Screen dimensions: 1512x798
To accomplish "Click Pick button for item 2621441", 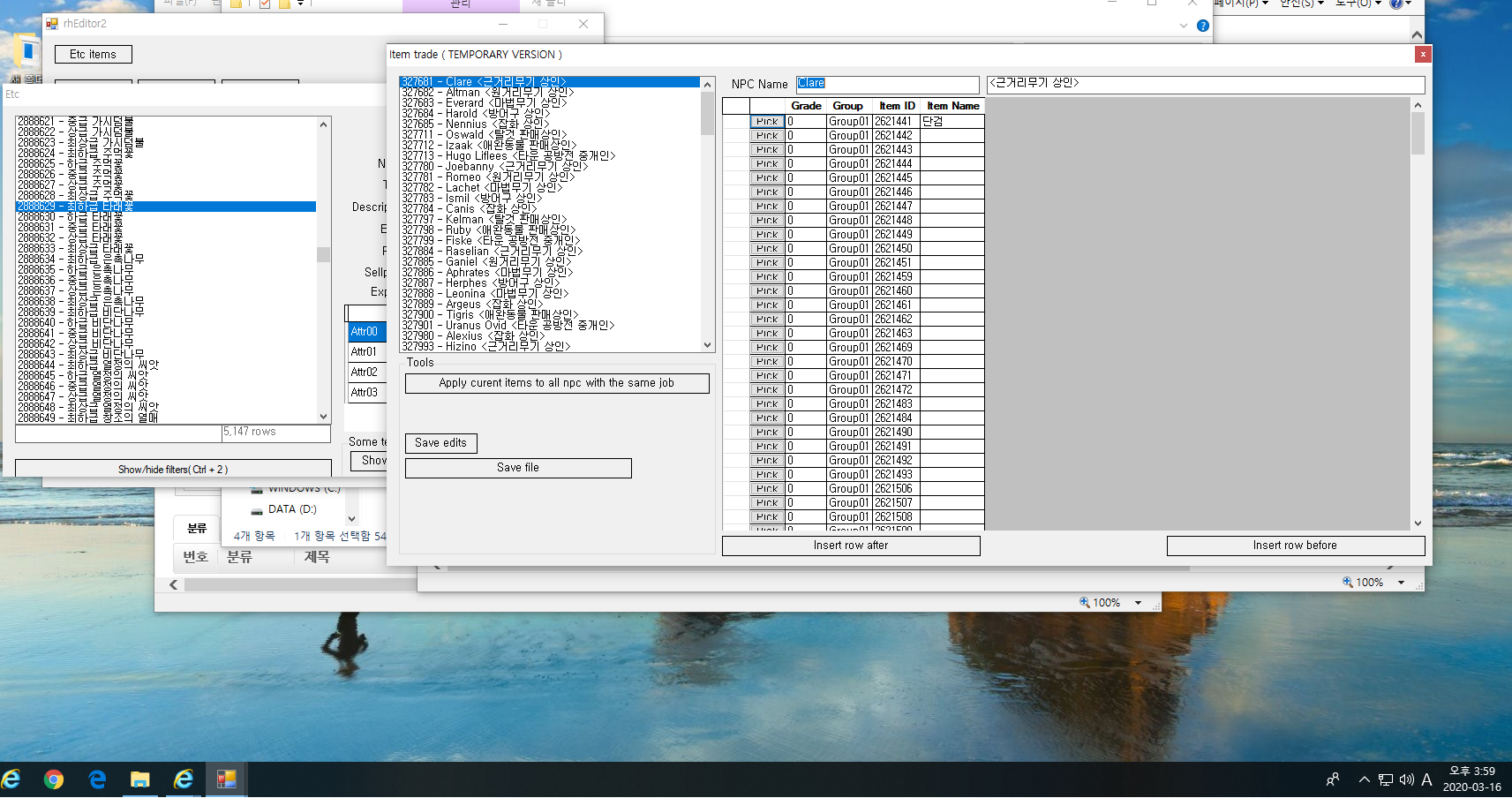I will click(x=767, y=122).
